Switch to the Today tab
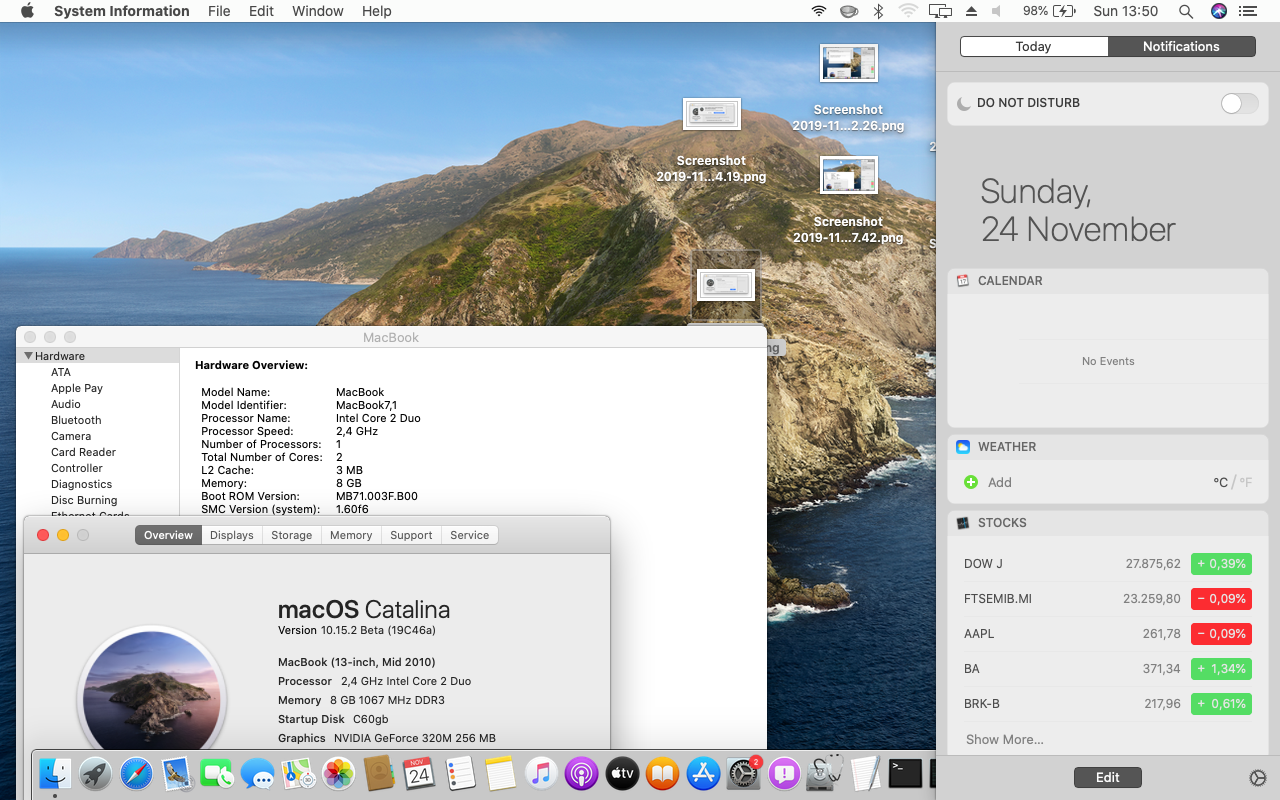 pyautogui.click(x=1034, y=46)
